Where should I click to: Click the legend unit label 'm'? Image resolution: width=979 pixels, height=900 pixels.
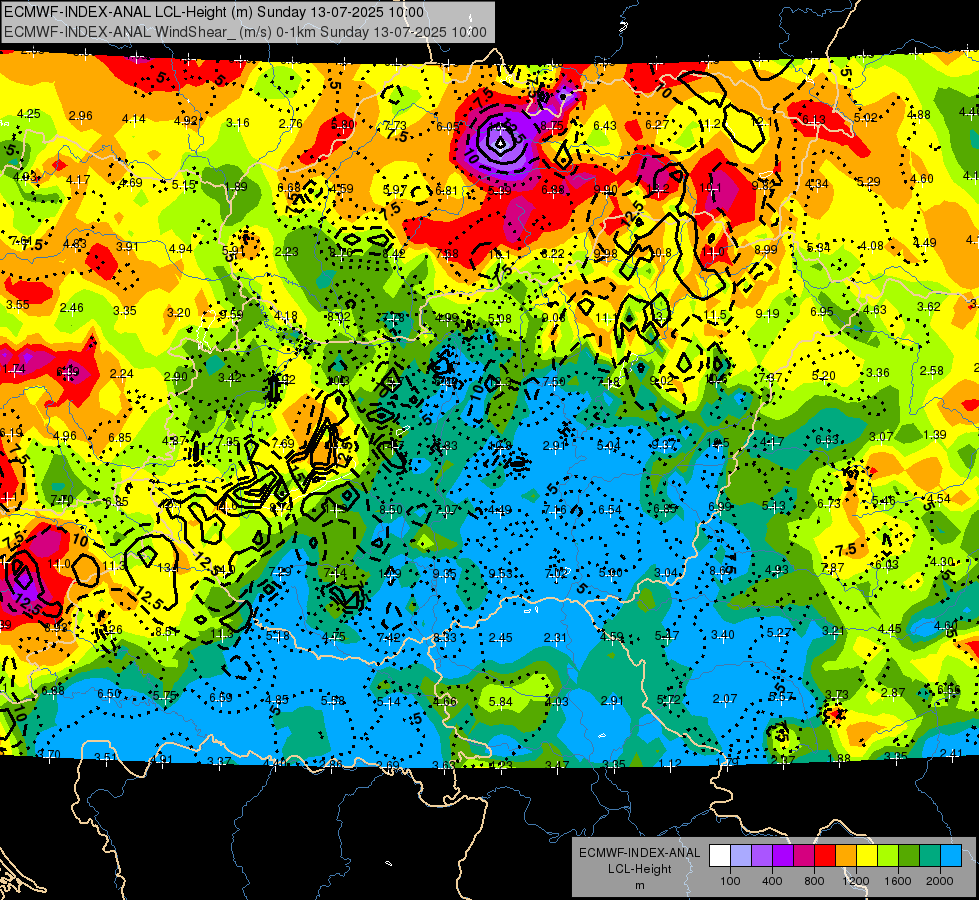point(639,885)
